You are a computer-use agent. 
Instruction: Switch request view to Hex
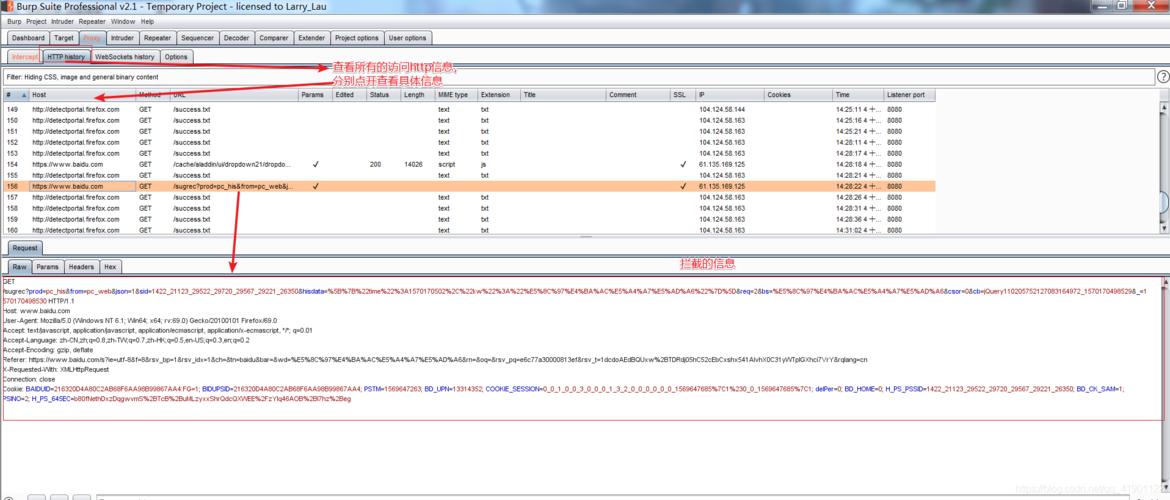pyautogui.click(x=110, y=266)
